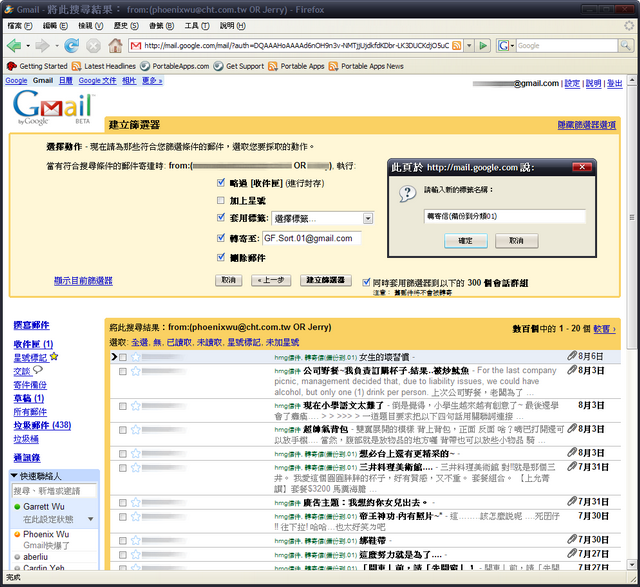Click the green Go arrow button
Screen dimensions: 640x587
pos(483,45)
